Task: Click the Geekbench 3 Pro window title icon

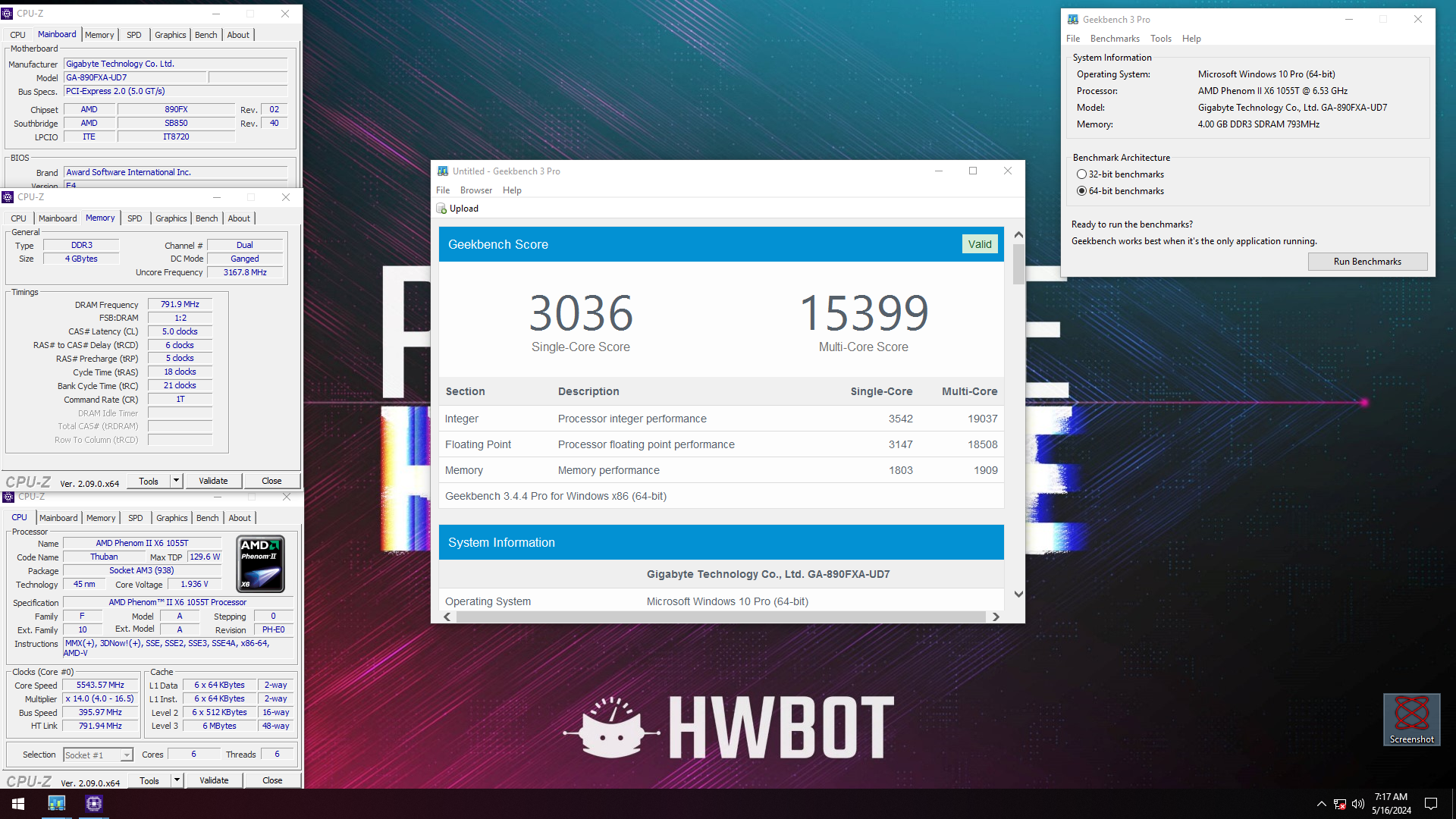Action: (1073, 20)
